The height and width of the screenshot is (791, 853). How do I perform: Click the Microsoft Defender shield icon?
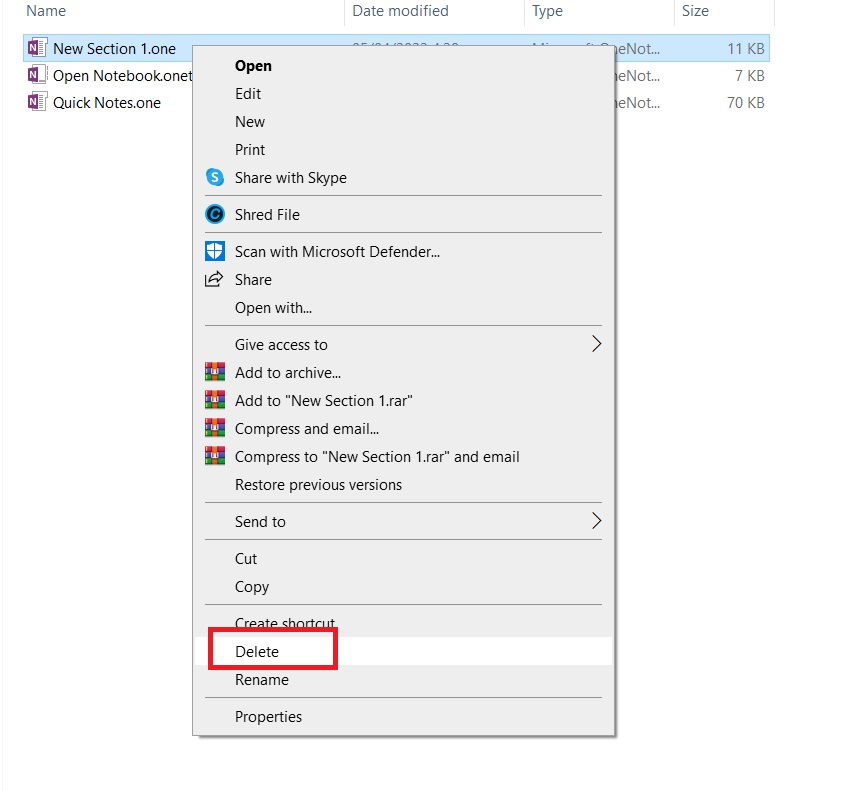214,251
